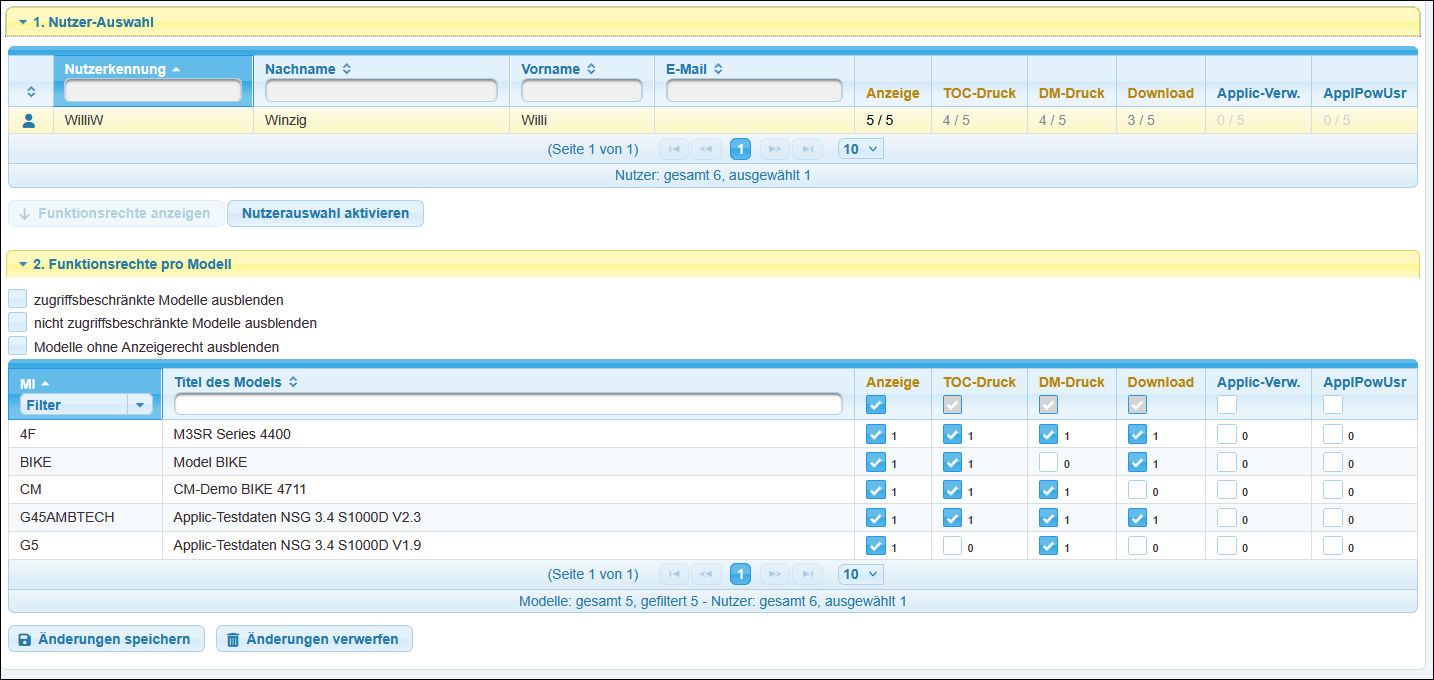The width and height of the screenshot is (1434, 680).
Task: Sort user table by Nachname column
Action: pyautogui.click(x=347, y=69)
